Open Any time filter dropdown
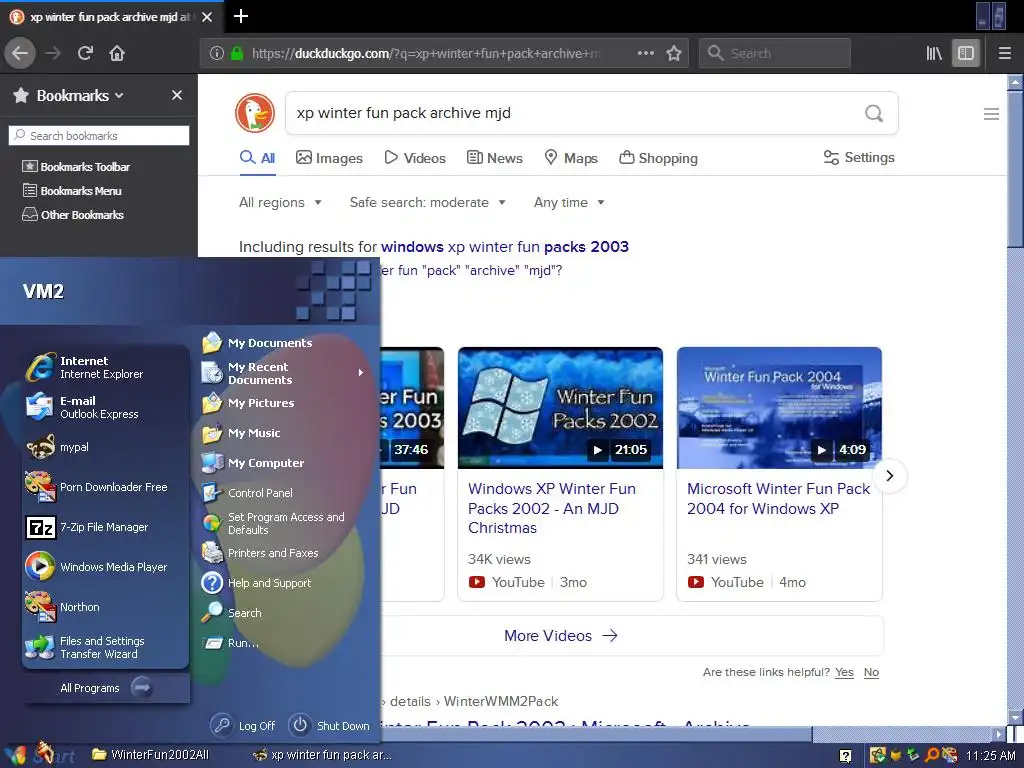The width and height of the screenshot is (1024, 768). click(x=569, y=202)
